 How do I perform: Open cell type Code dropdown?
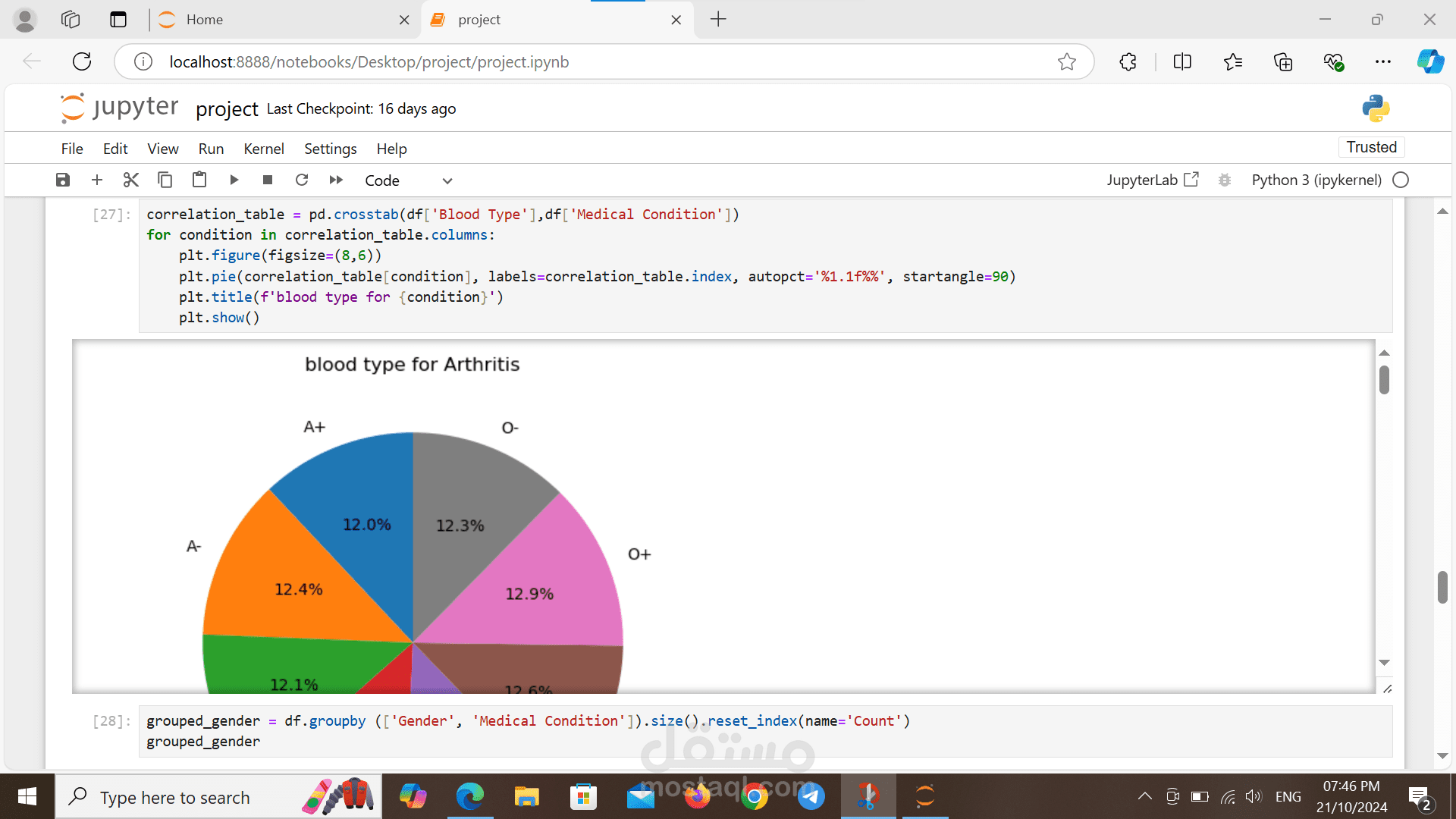pos(408,180)
